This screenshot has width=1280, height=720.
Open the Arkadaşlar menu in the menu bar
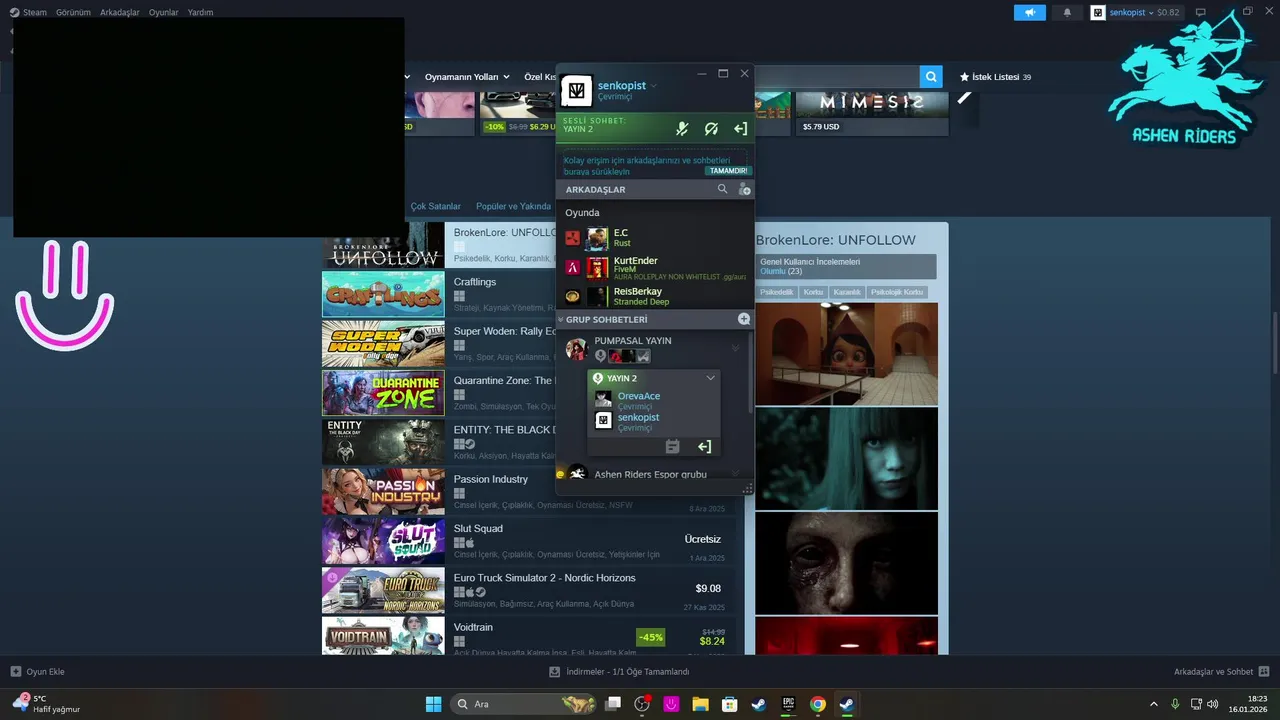pos(120,12)
